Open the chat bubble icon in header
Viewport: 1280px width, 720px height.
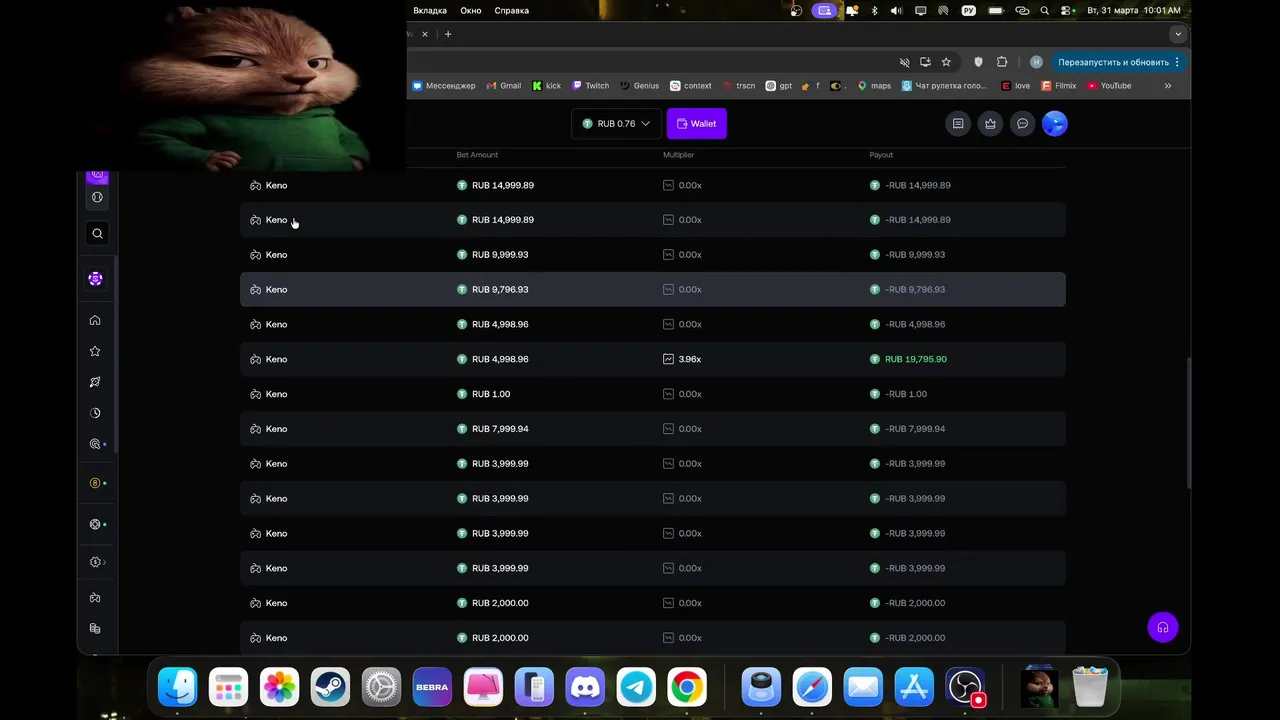(x=1022, y=124)
